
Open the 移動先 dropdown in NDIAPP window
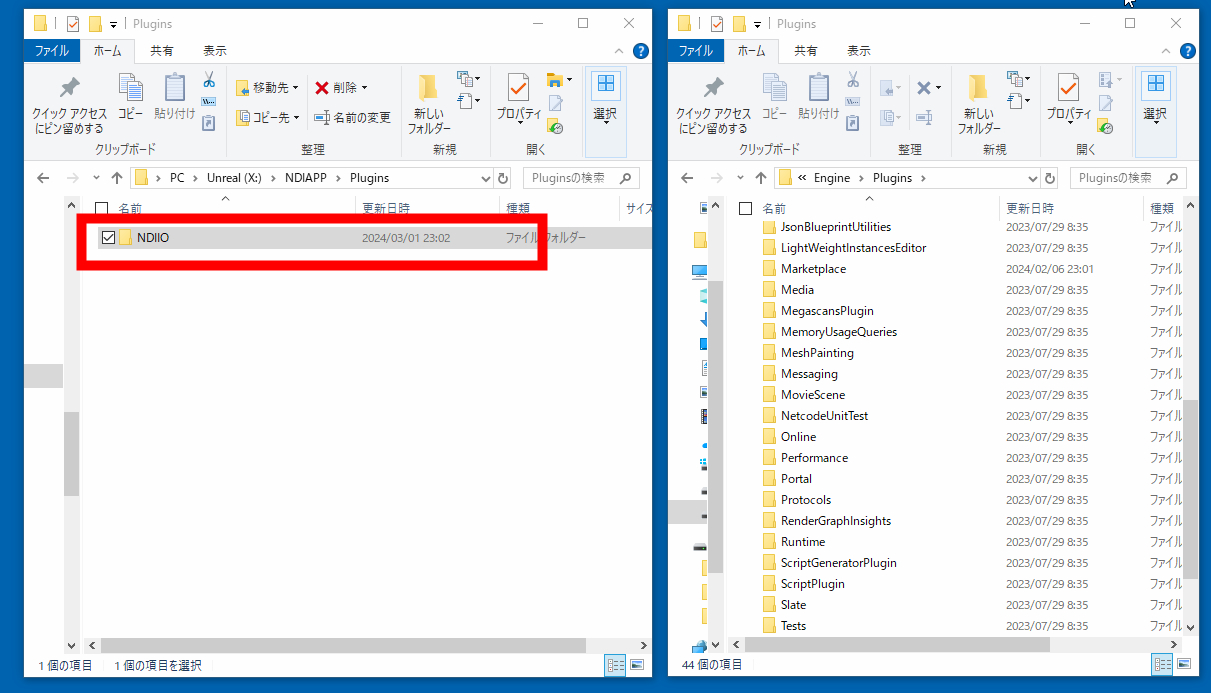pyautogui.click(x=267, y=88)
